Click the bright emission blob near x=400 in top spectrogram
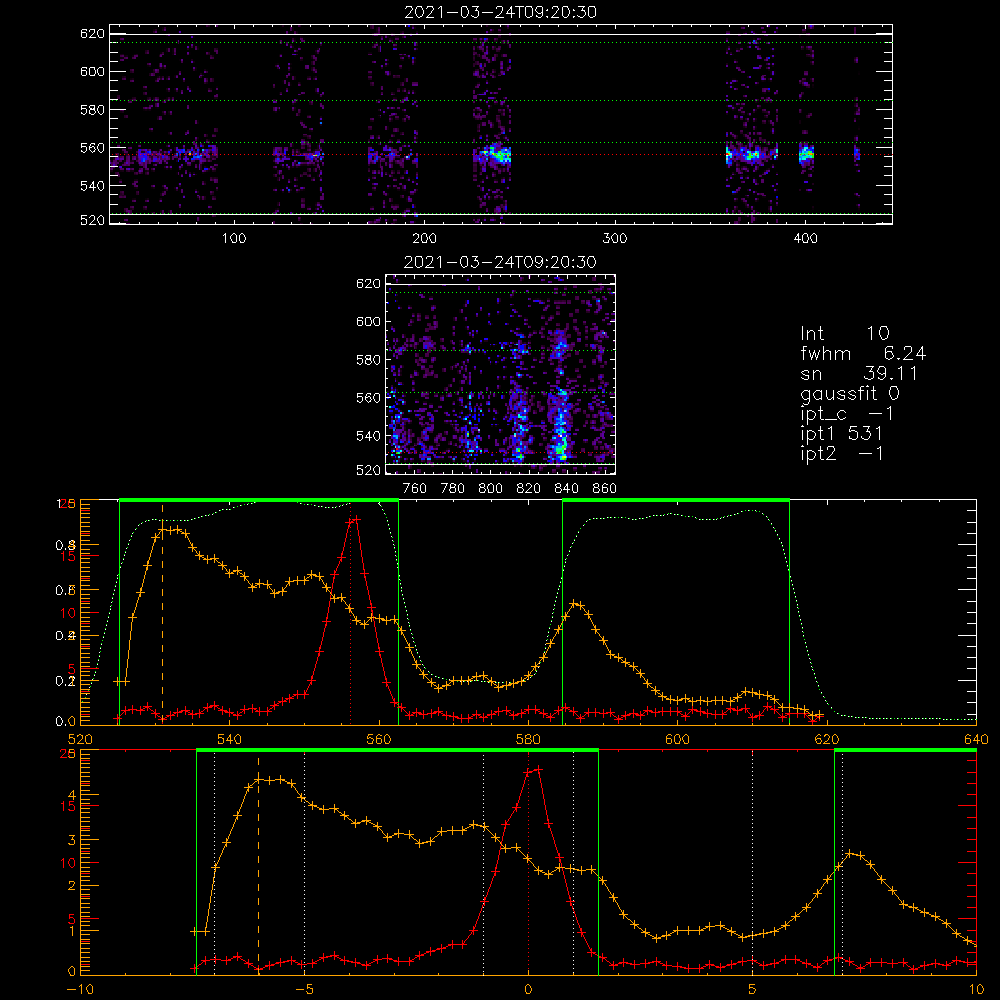 807,154
